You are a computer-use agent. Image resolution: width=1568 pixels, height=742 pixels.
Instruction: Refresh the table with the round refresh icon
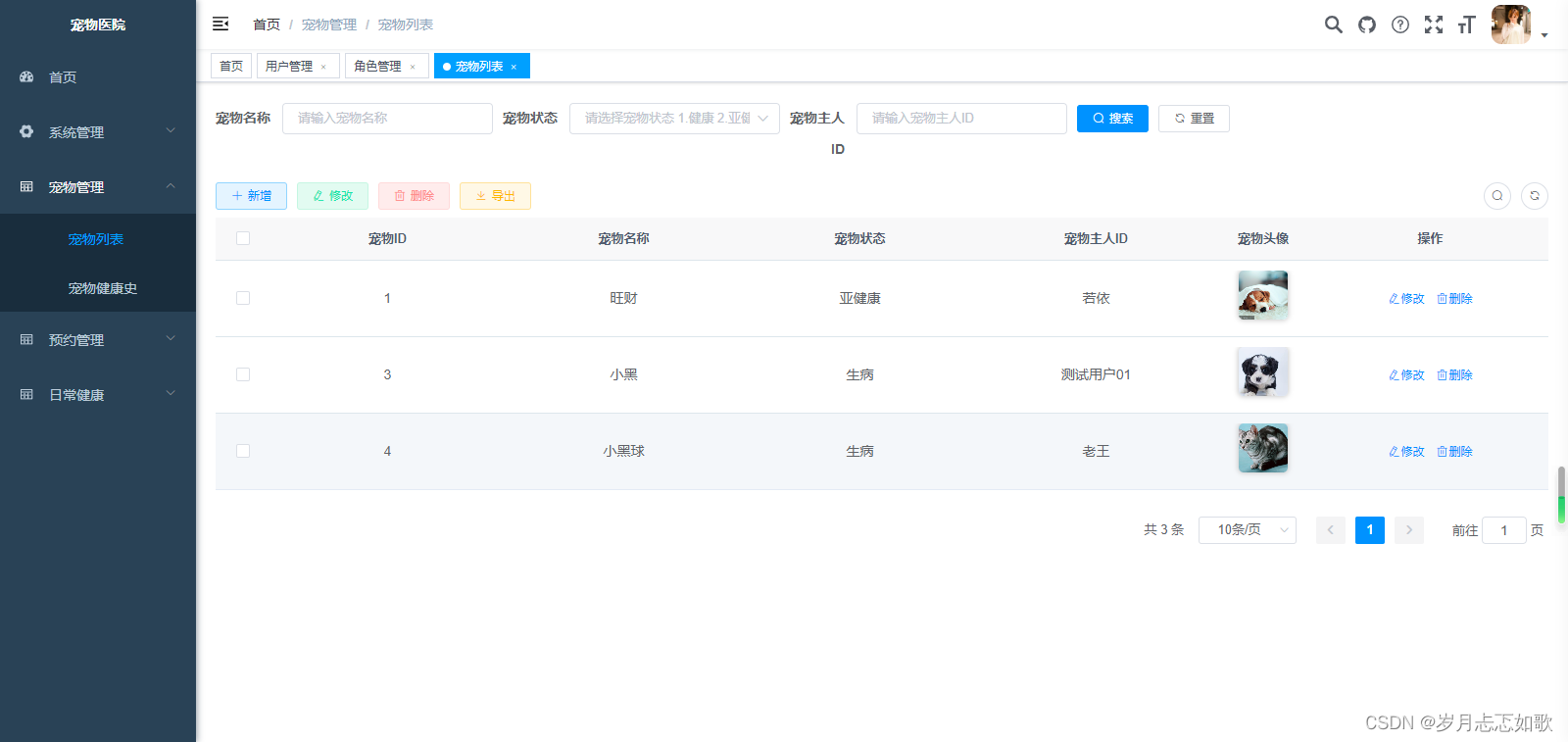pyautogui.click(x=1535, y=196)
